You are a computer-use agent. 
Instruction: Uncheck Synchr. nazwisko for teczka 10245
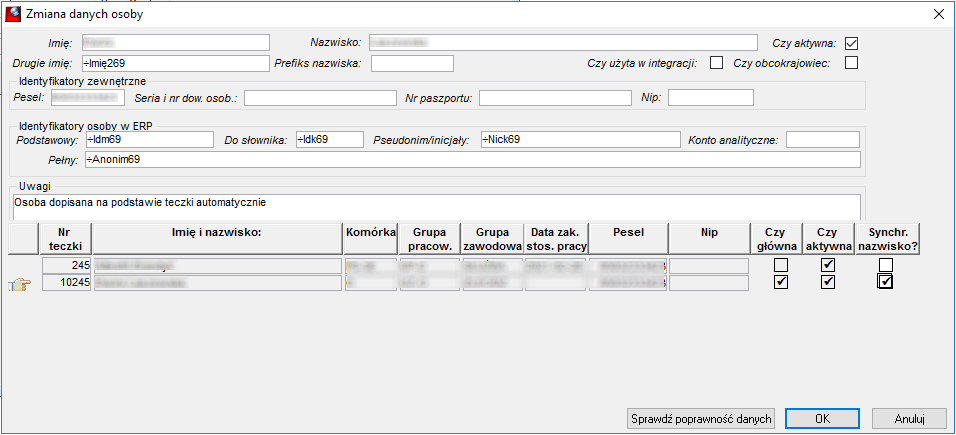(886, 281)
